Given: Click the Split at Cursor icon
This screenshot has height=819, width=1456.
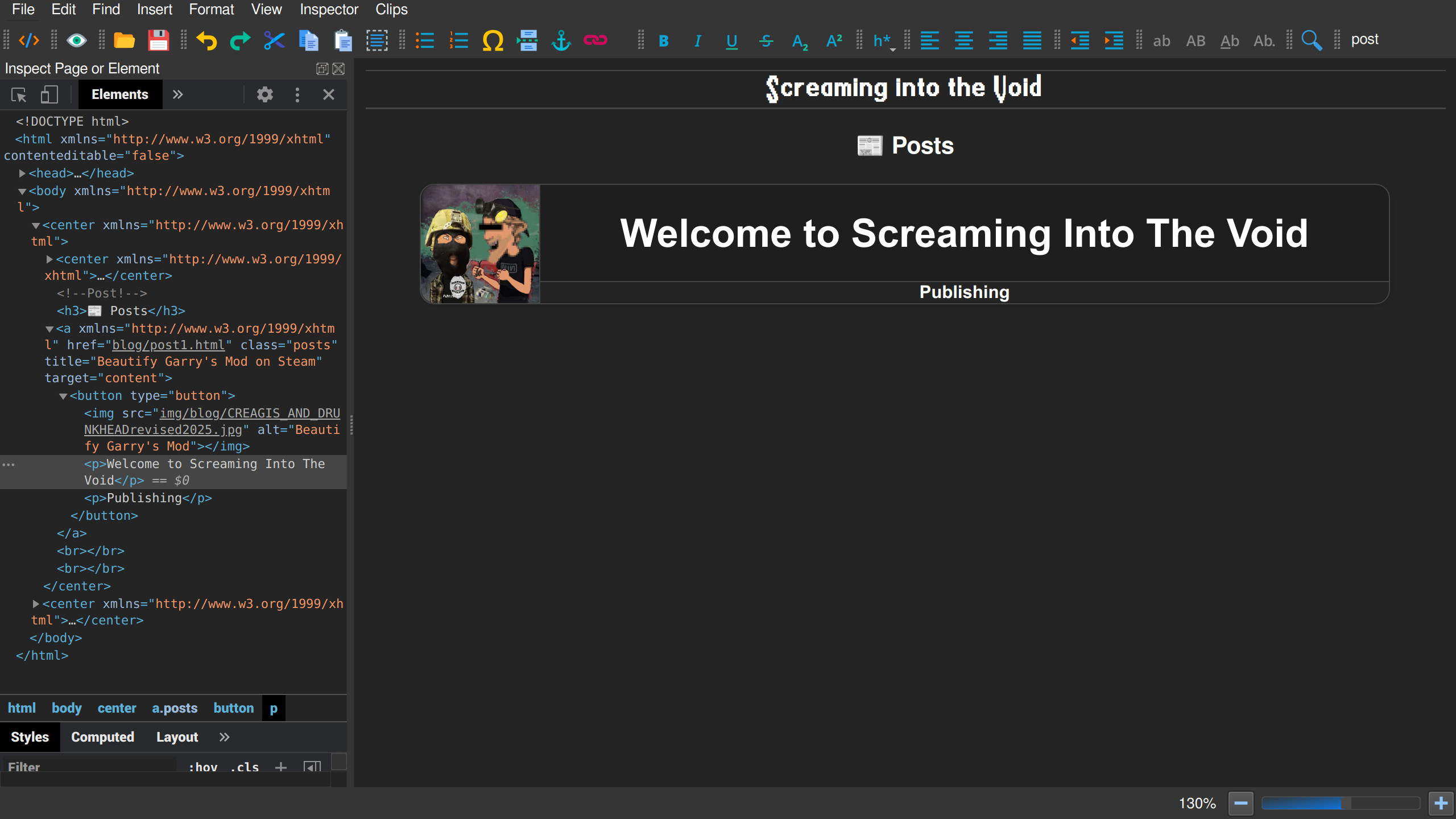Looking at the screenshot, I should point(527,40).
